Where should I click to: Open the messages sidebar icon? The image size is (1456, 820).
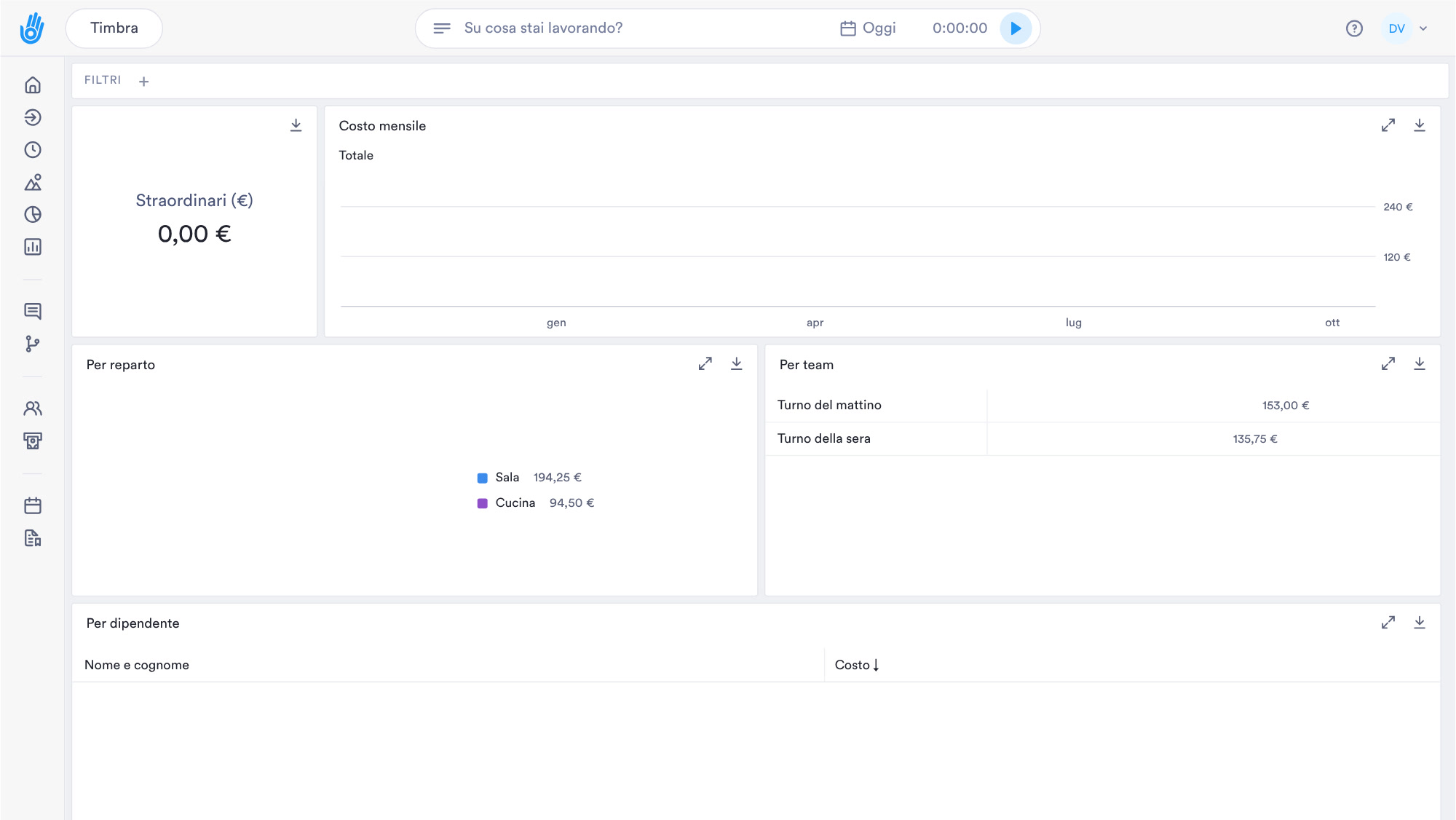(33, 312)
